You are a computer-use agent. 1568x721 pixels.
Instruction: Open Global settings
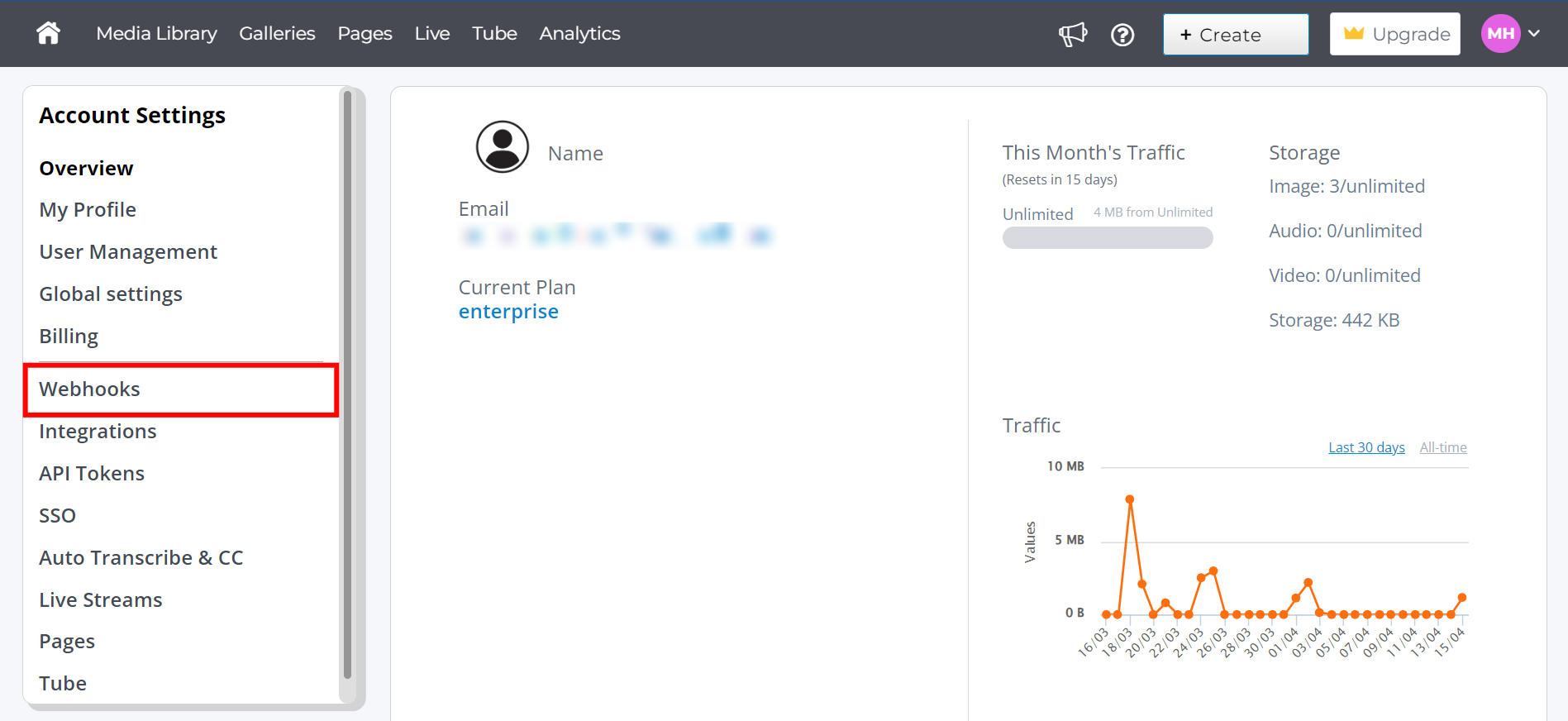coord(111,294)
